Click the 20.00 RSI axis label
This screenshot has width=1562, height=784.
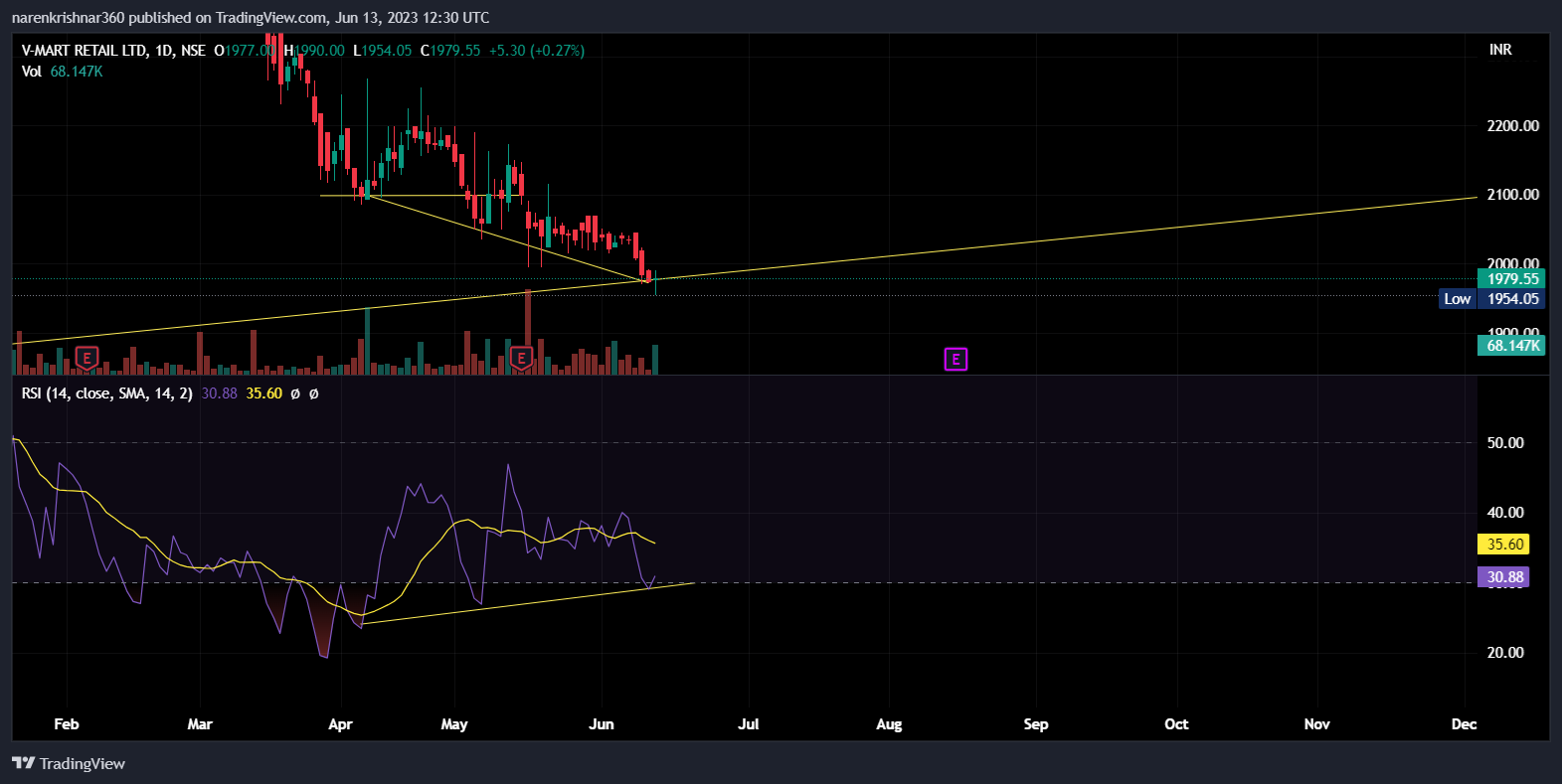[x=1505, y=653]
